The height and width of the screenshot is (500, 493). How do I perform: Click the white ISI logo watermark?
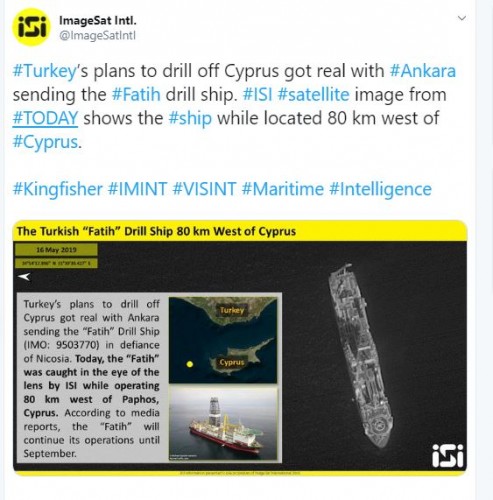[447, 456]
